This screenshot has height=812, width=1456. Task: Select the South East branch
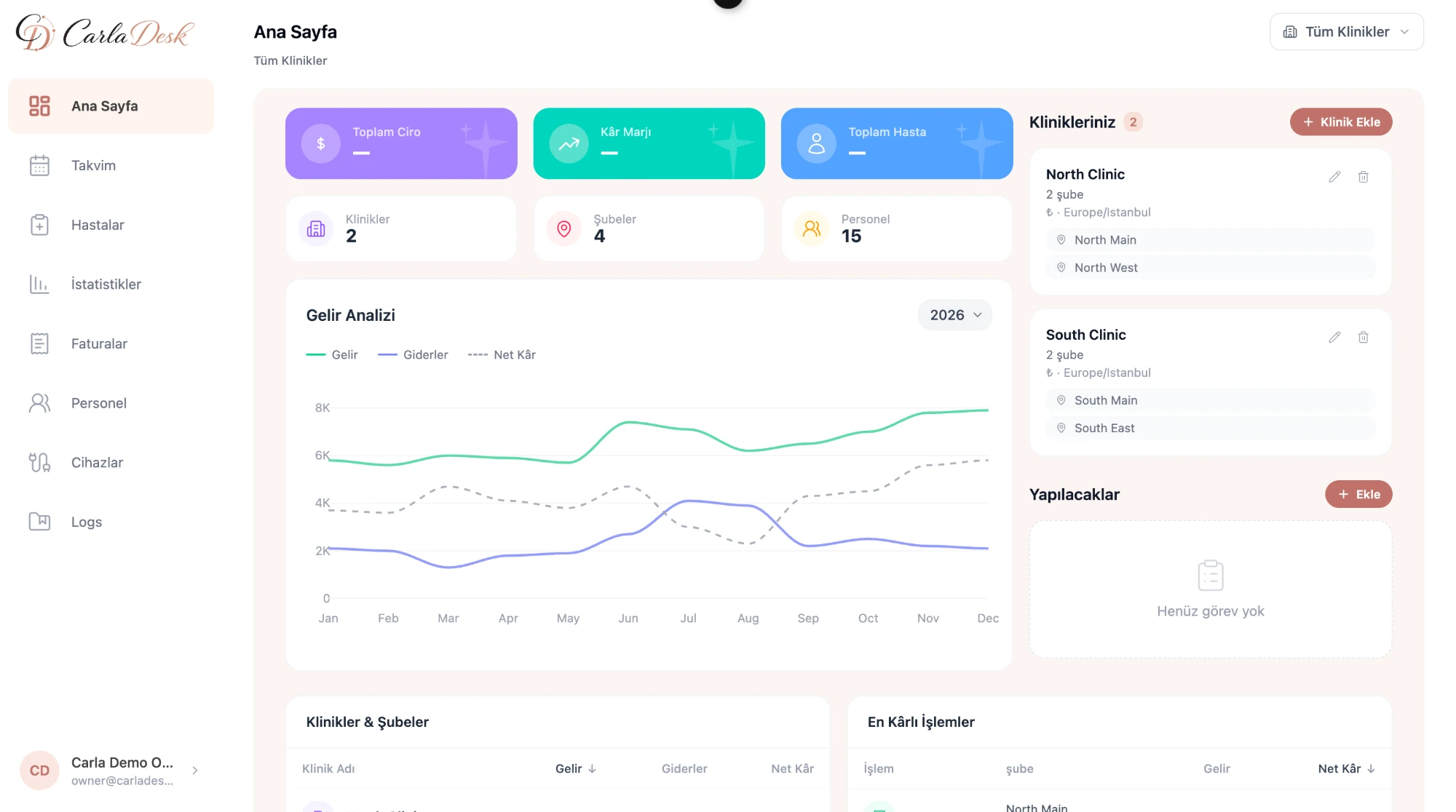tap(1211, 429)
